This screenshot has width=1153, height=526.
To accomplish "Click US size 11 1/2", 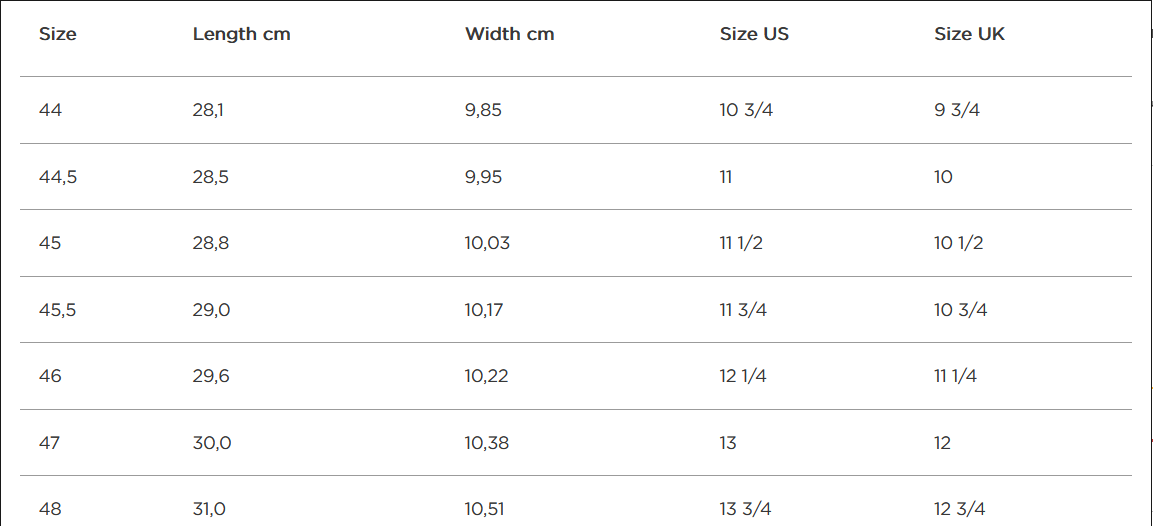I will [x=741, y=243].
